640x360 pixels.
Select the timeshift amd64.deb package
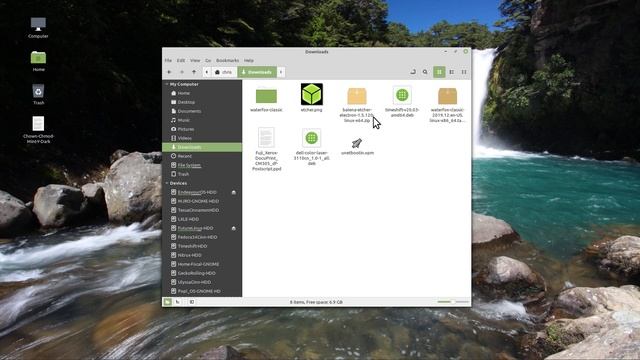[x=402, y=102]
